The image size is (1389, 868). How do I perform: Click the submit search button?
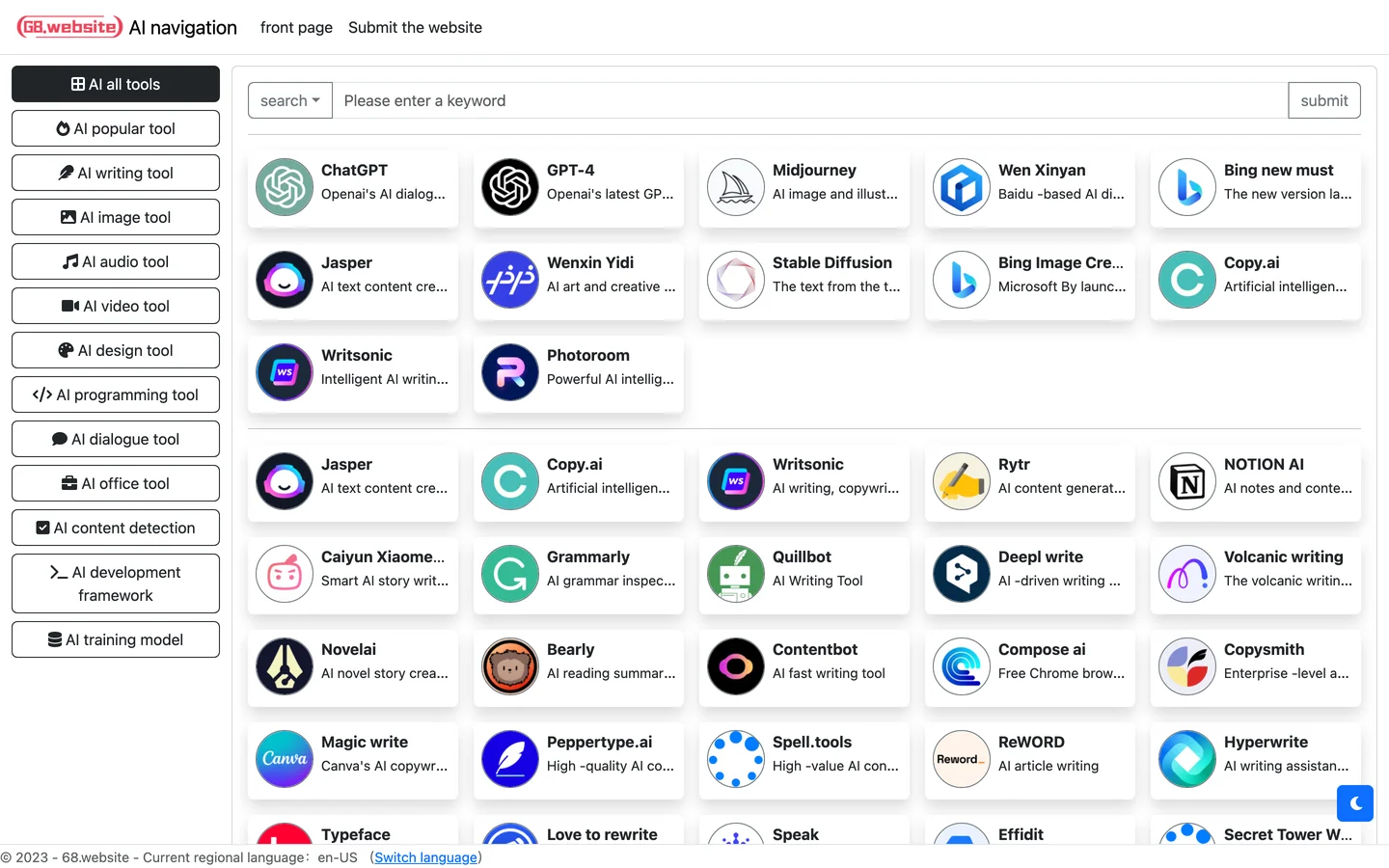[x=1324, y=100]
